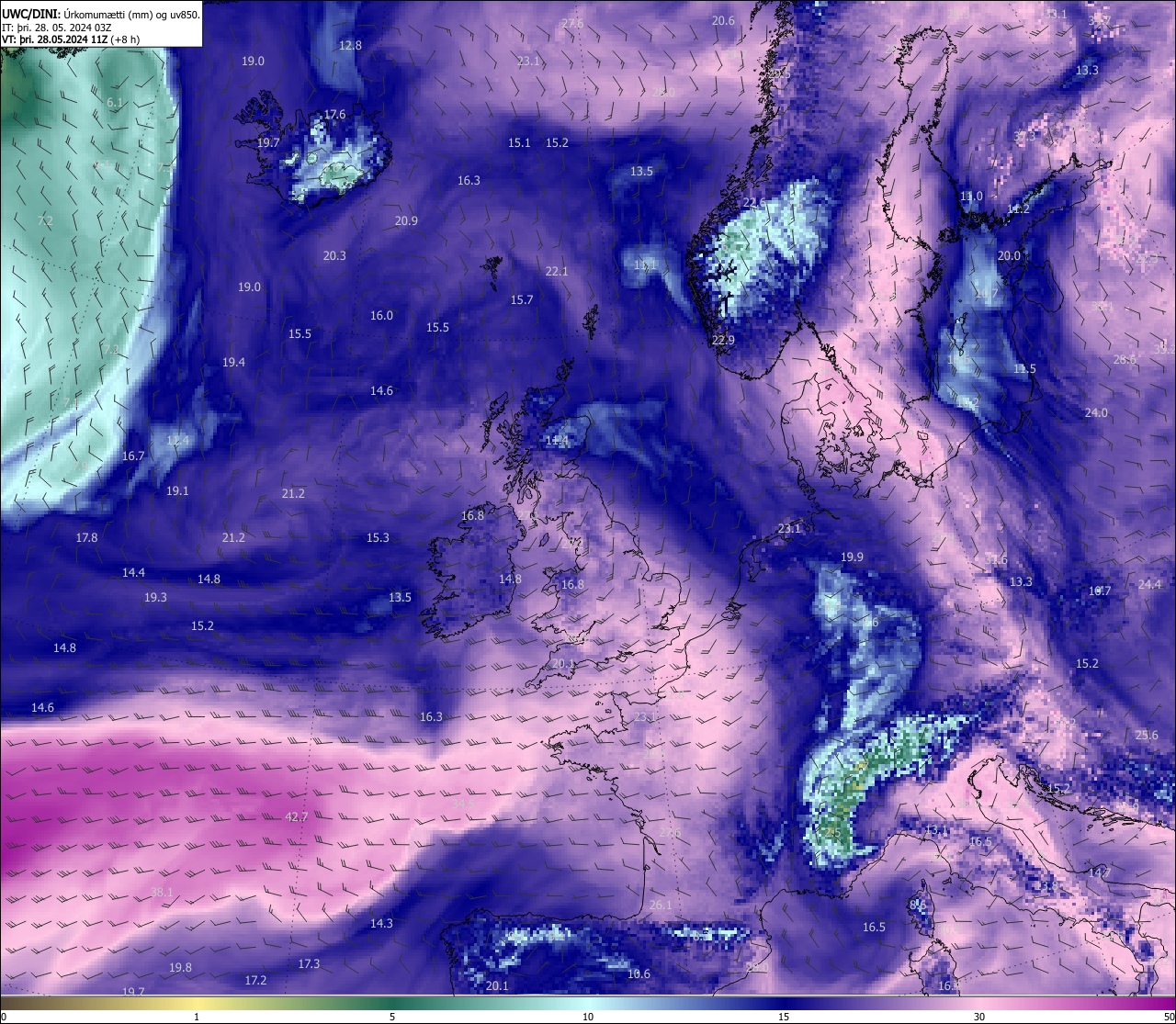Click the 19.1 value in the Atlantic
The width and height of the screenshot is (1176, 1024).
pyautogui.click(x=177, y=490)
